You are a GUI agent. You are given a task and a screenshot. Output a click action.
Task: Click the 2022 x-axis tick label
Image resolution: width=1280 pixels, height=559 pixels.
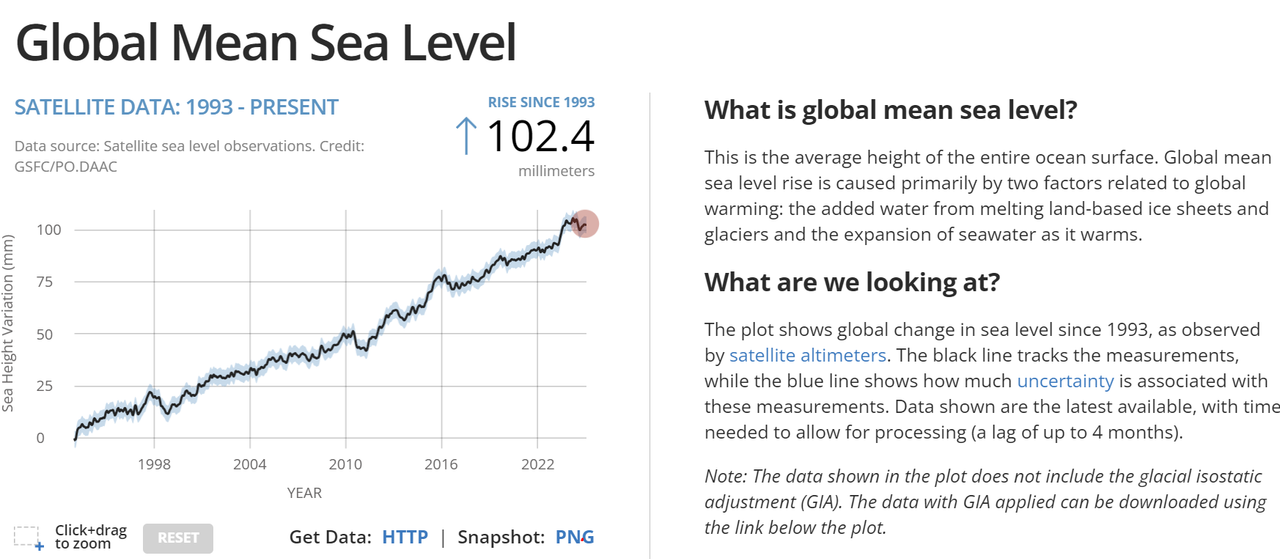[x=537, y=465]
